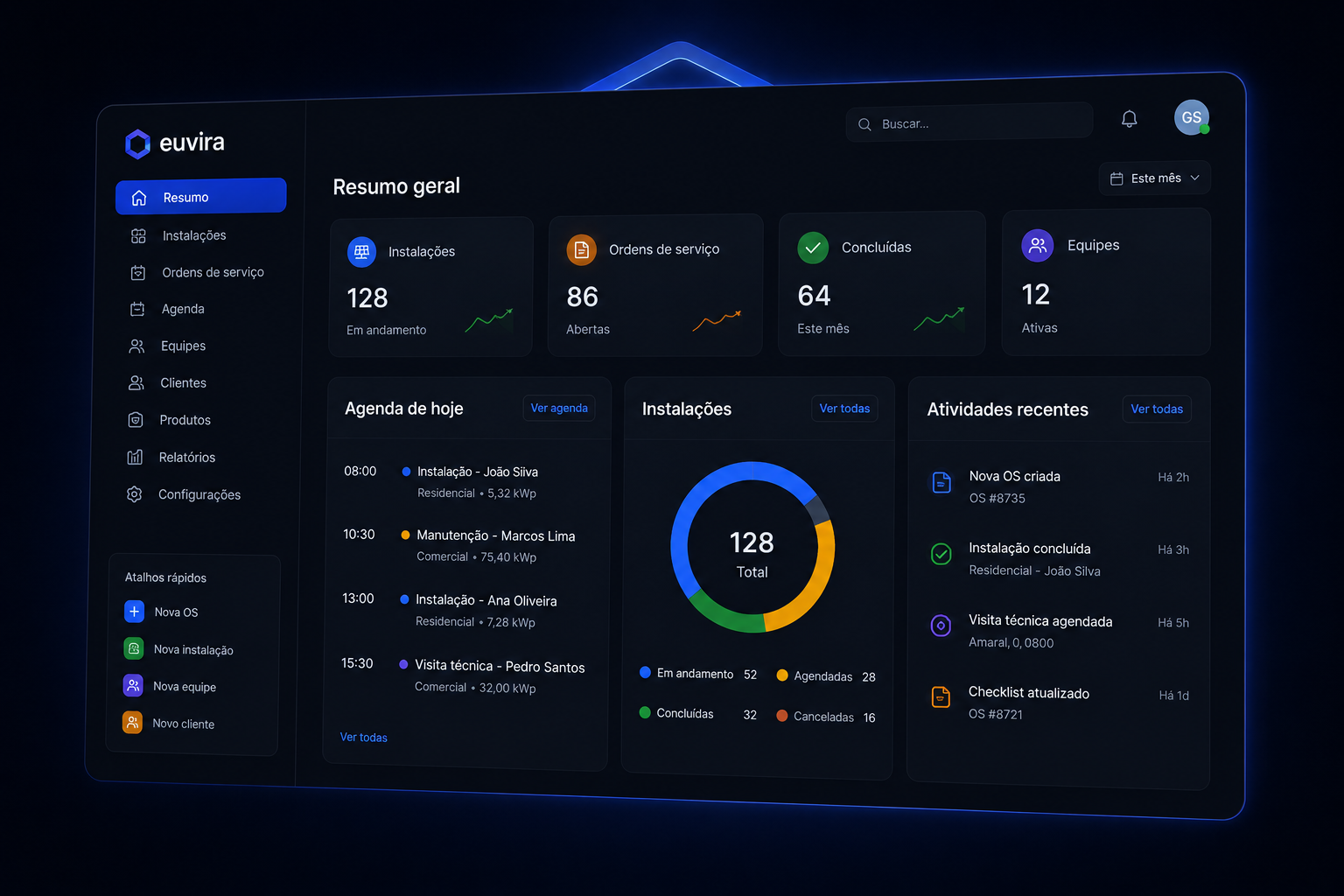Click the Novo cliente shortcut label
The height and width of the screenshot is (896, 1344).
183,724
